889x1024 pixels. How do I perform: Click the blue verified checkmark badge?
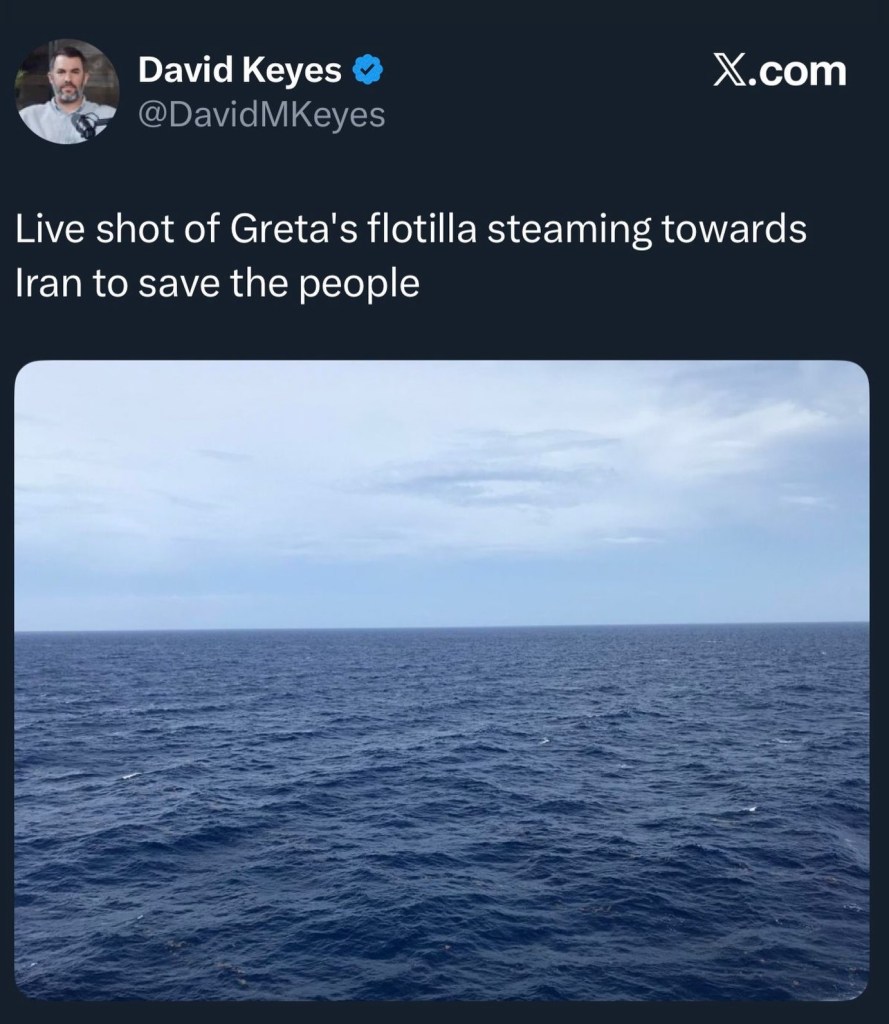point(367,71)
